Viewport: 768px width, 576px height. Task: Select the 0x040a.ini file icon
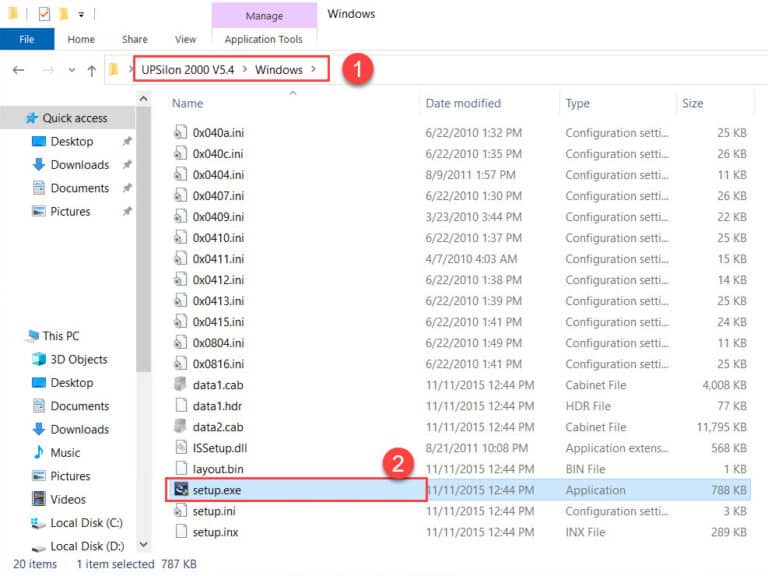coord(181,132)
